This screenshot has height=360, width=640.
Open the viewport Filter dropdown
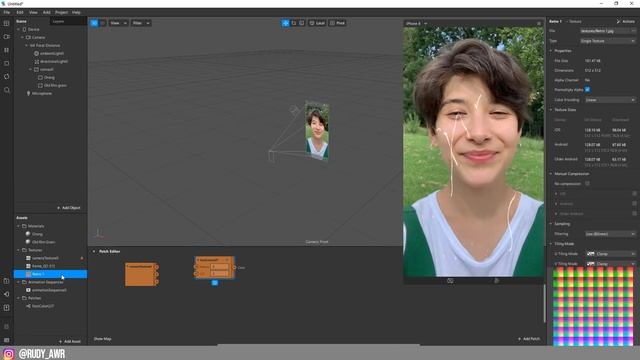[x=141, y=23]
